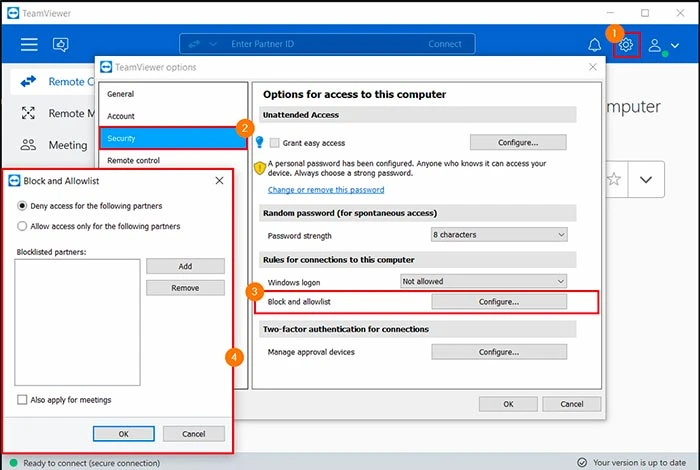This screenshot has height=470, width=700.
Task: Select Remote control in options list
Action: click(x=173, y=160)
